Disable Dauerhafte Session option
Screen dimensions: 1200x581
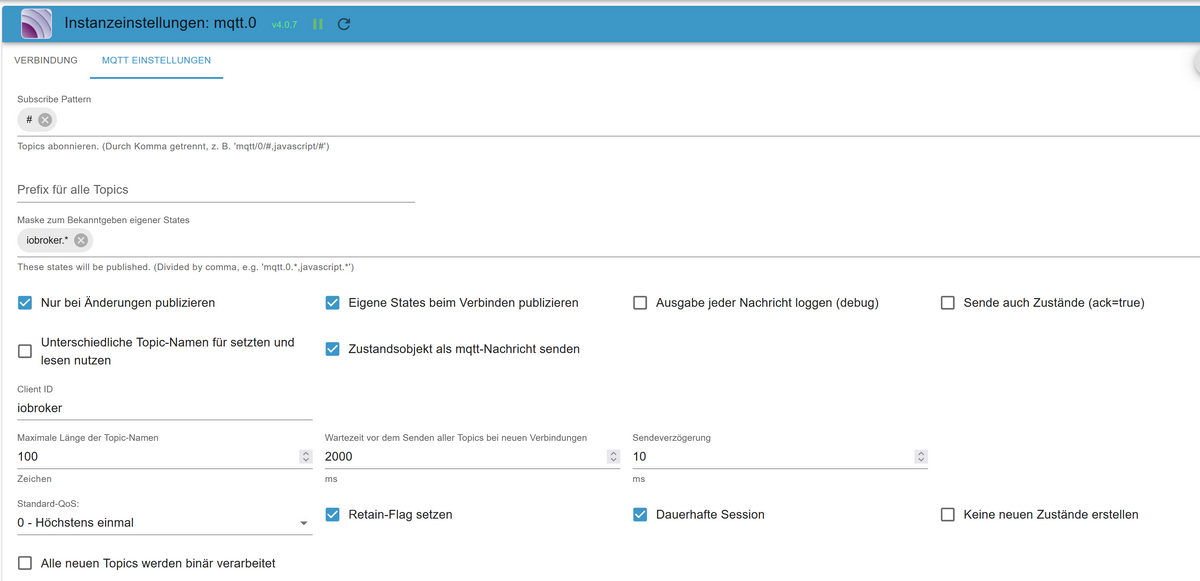640,515
